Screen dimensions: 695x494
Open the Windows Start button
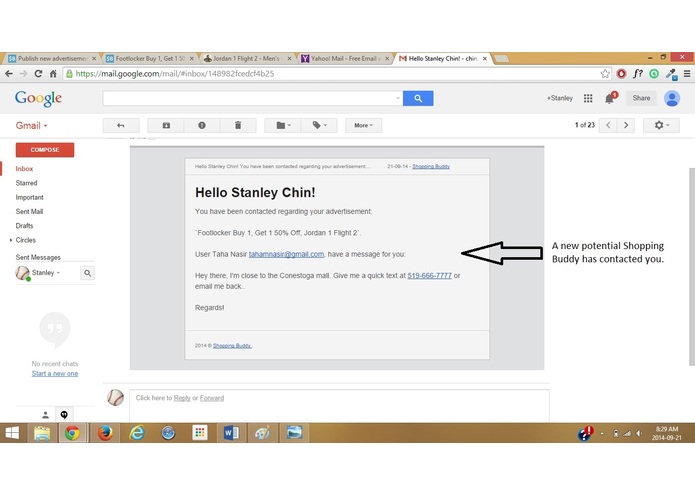coord(12,433)
